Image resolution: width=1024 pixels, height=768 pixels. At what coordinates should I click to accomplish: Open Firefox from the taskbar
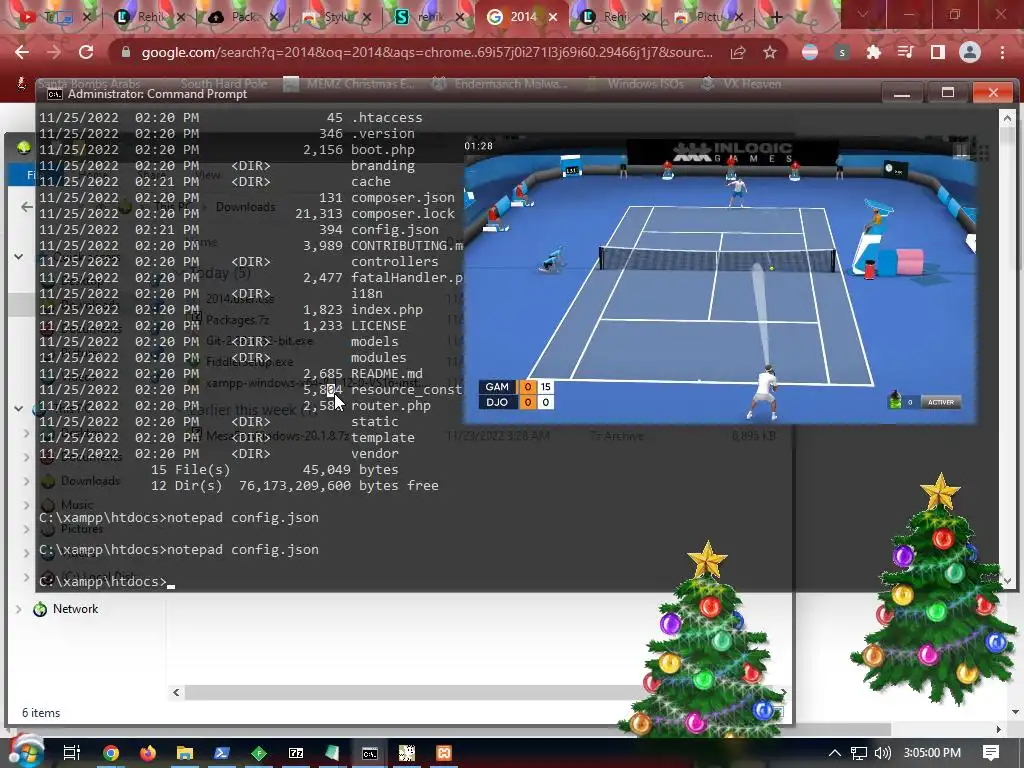click(x=148, y=753)
